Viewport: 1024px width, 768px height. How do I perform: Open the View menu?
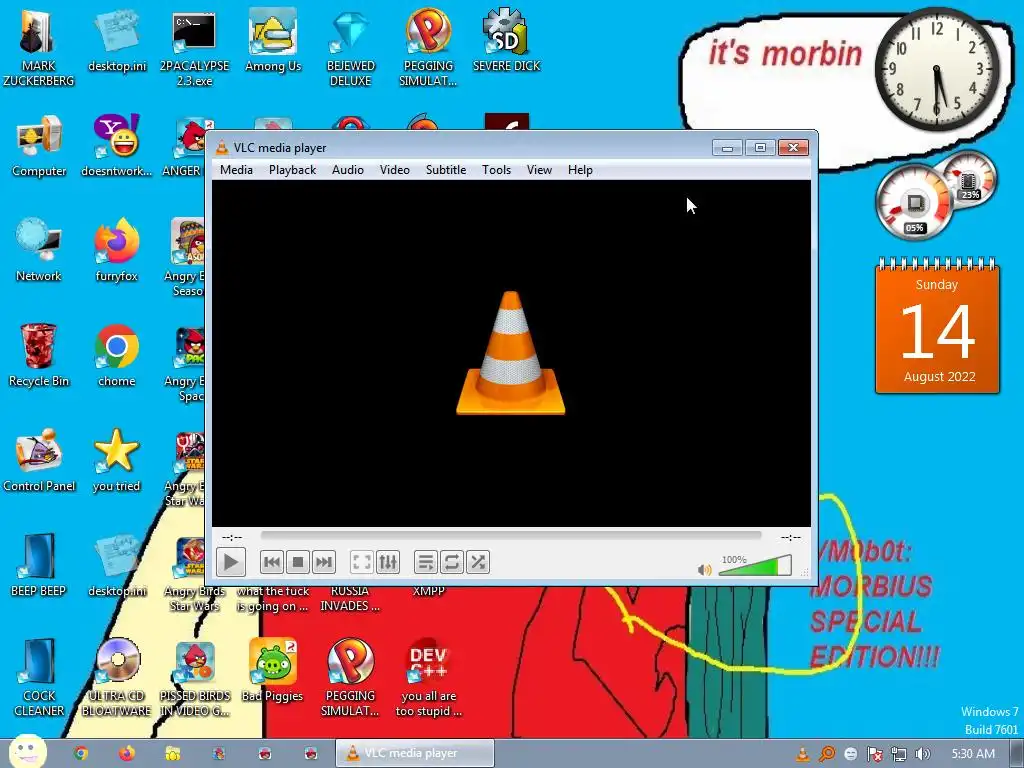(539, 170)
